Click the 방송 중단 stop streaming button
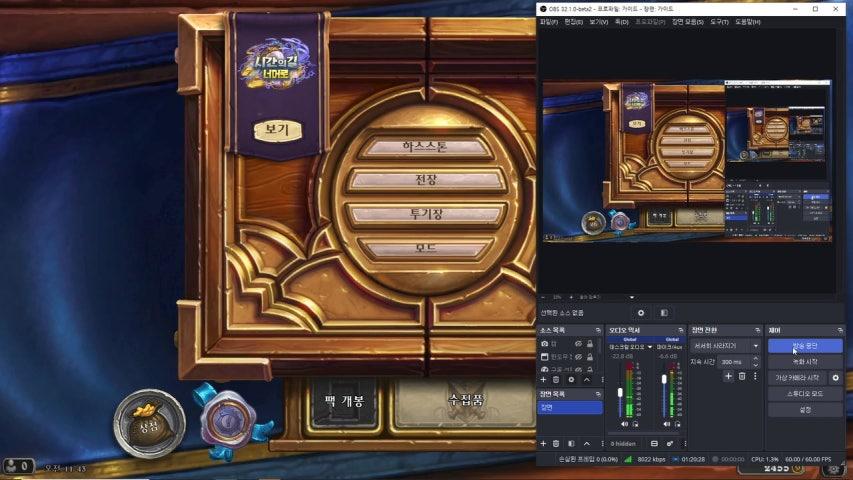 [805, 345]
